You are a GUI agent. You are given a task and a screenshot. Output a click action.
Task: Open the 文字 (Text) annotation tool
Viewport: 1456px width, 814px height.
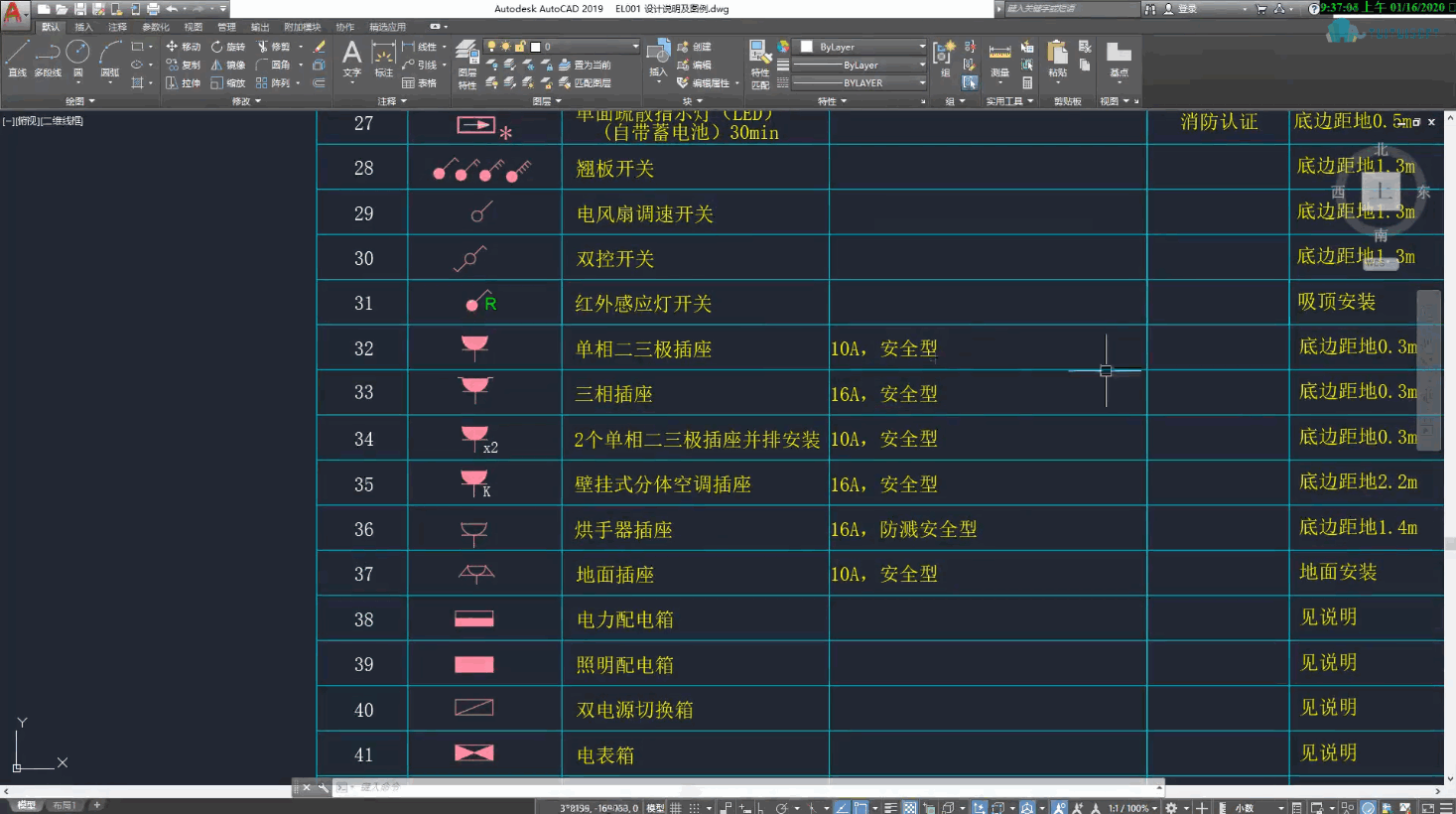coord(351,59)
